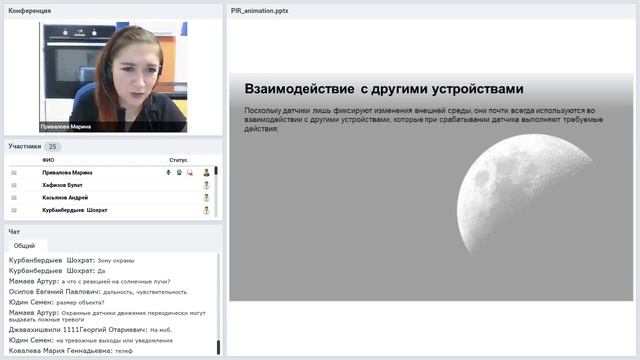640x360 pixels.
Task: Click red presentation icon in Привалова Марина row
Action: click(190, 173)
